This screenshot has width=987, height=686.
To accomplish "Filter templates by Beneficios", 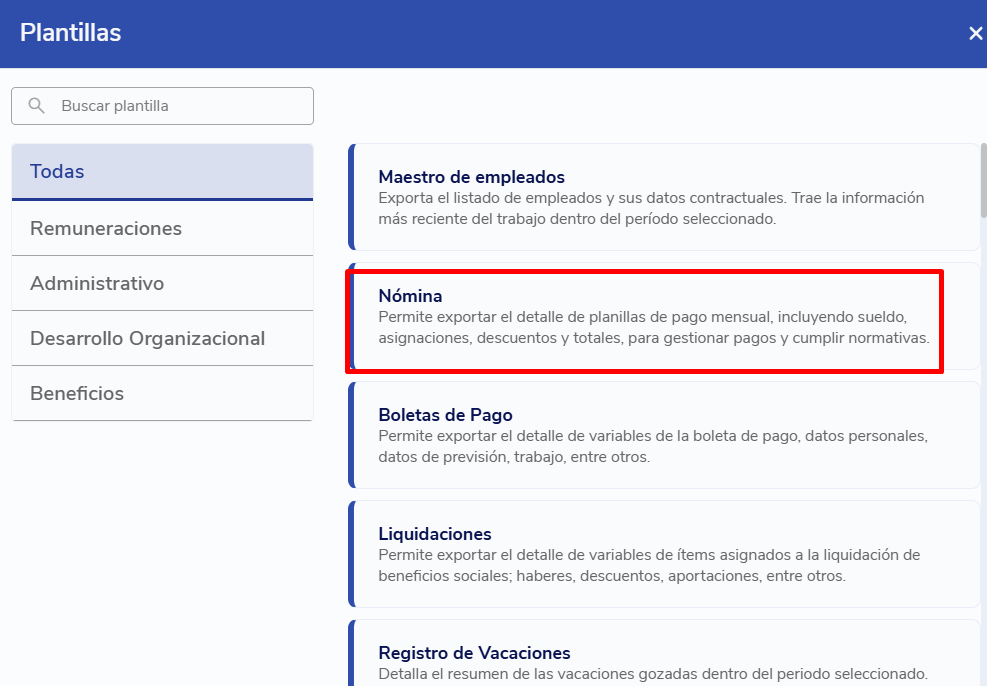I will pos(162,393).
